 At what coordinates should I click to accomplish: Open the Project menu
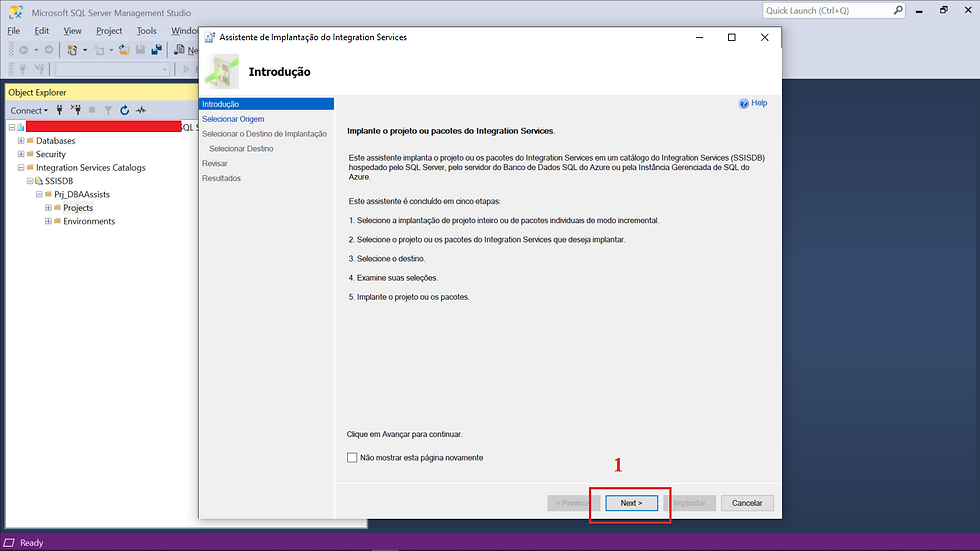pos(109,31)
